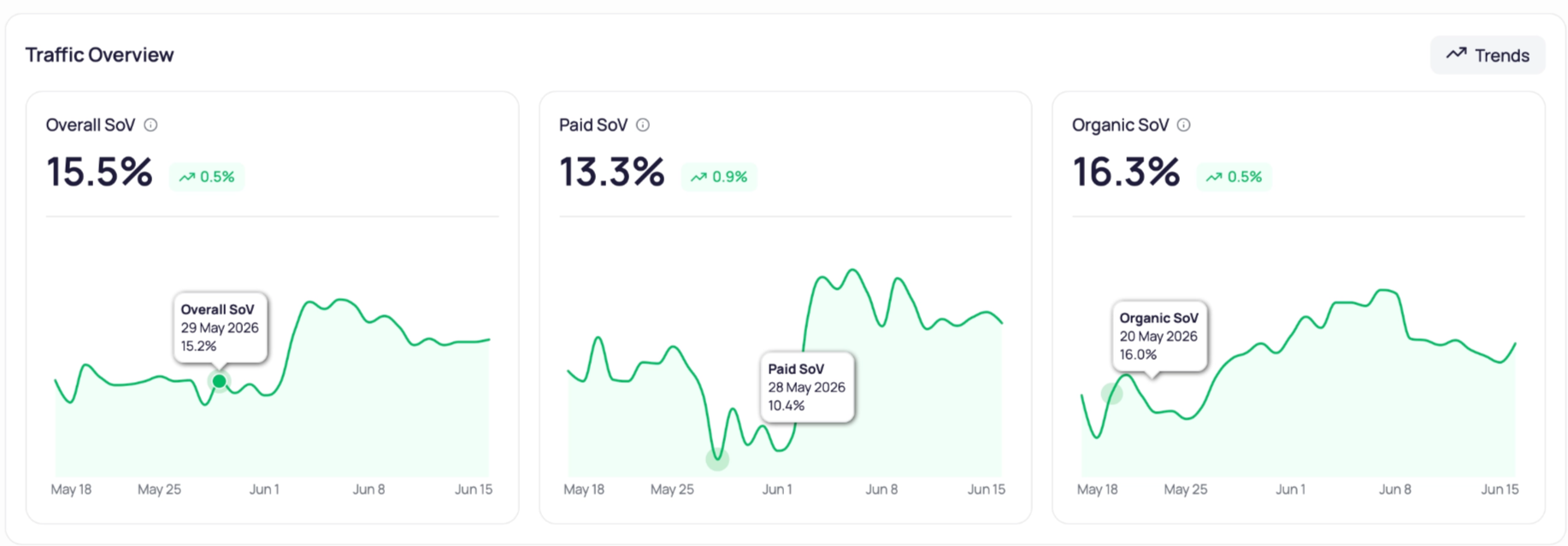
Task: Click the info icon next to Overall SoV
Action: [150, 125]
